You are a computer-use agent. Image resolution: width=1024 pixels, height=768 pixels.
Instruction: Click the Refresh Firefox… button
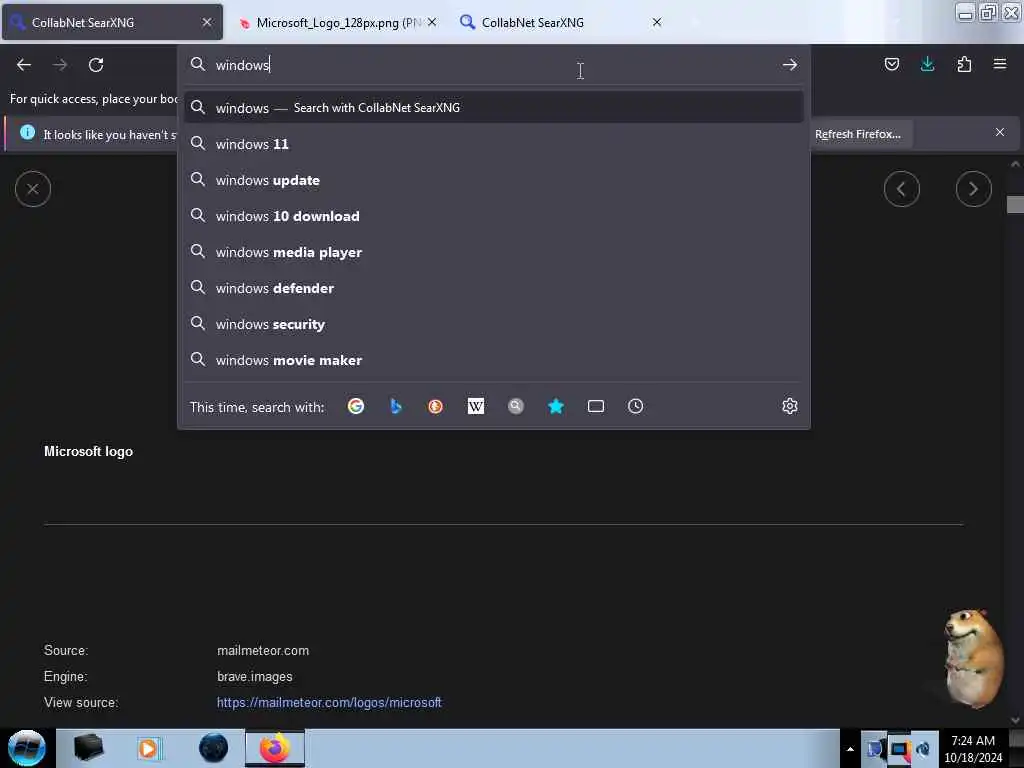pos(857,134)
